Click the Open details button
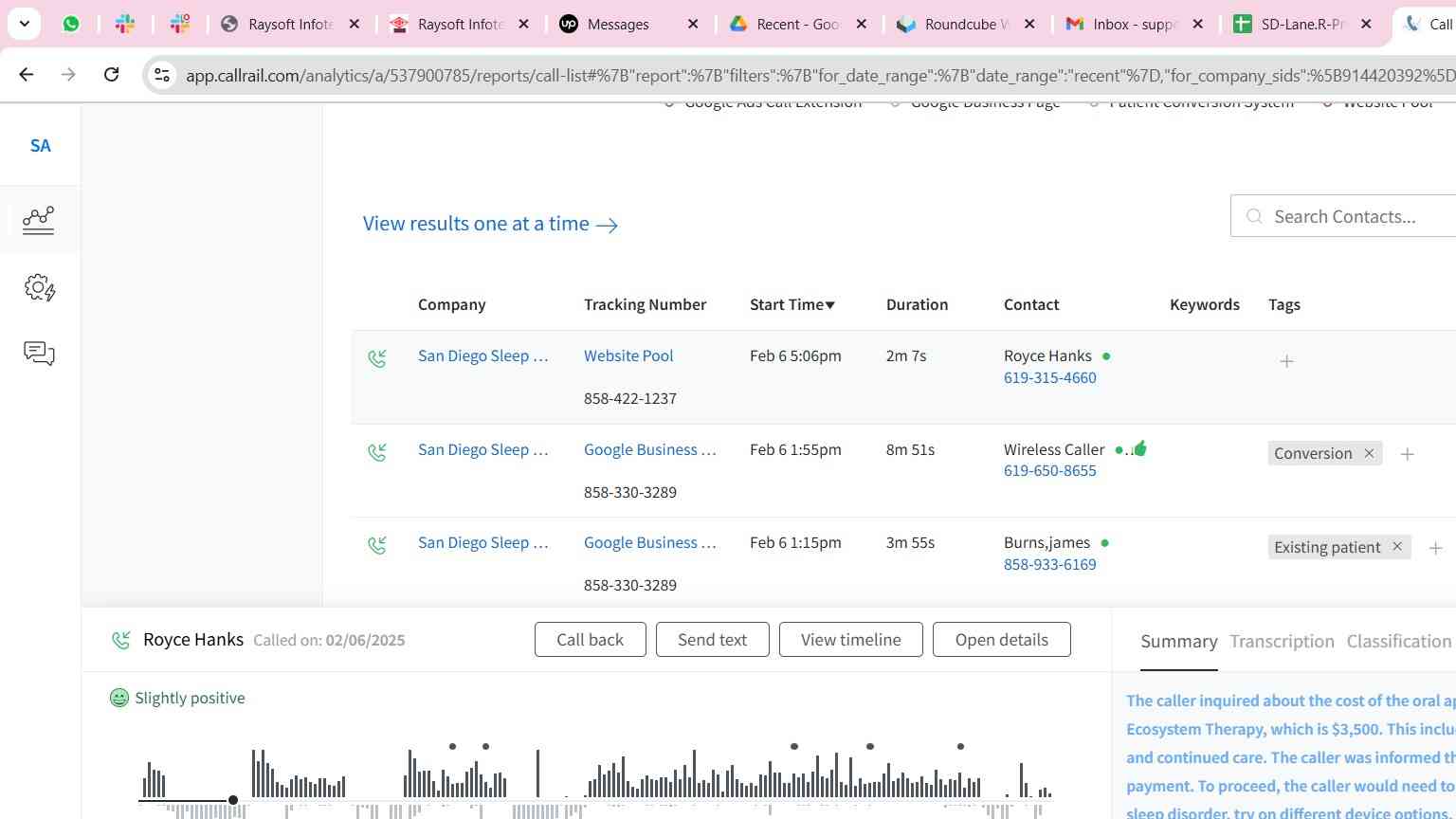 pyautogui.click(x=1002, y=640)
